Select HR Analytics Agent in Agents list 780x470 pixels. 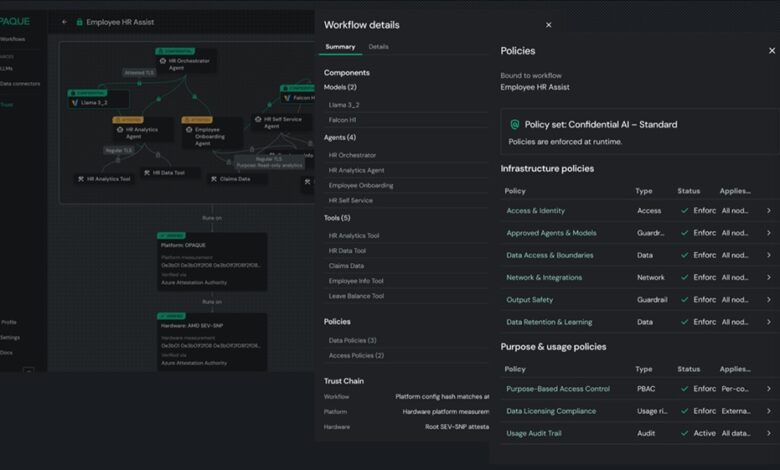coord(356,170)
